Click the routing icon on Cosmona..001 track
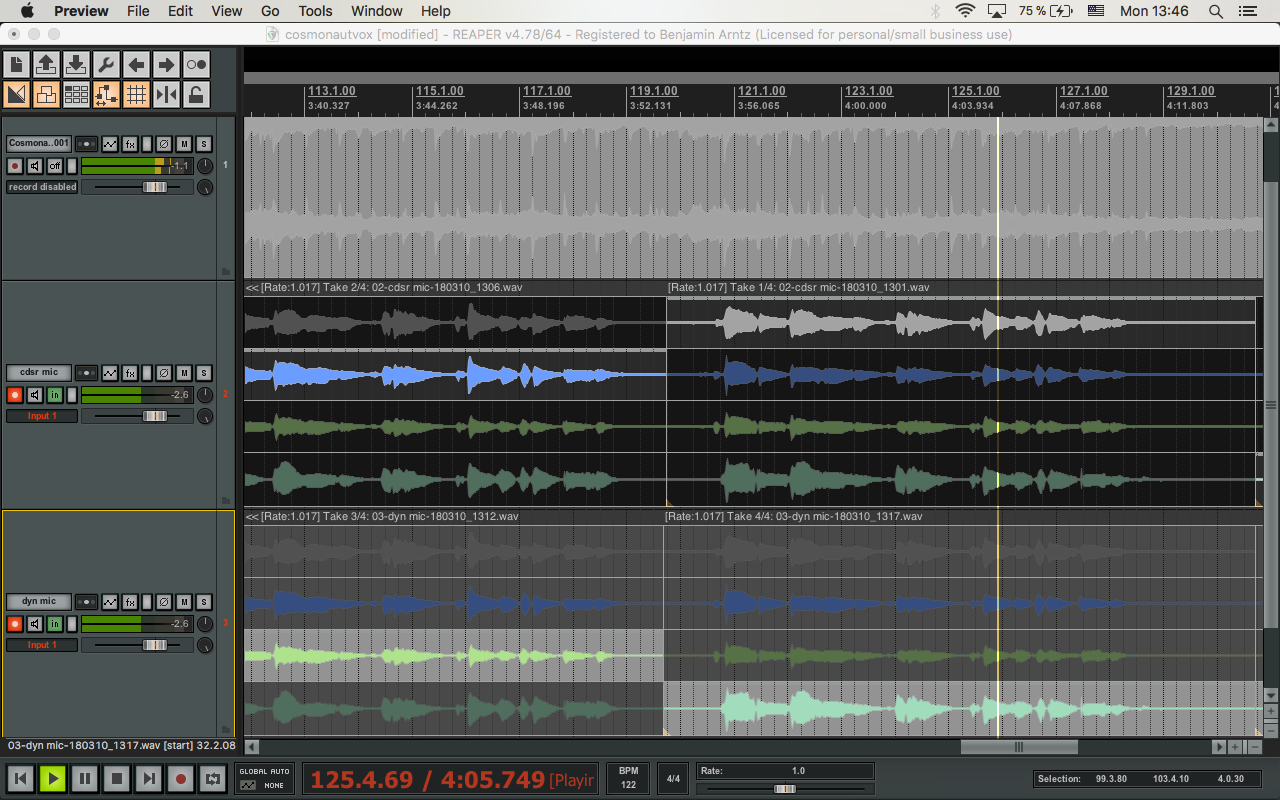This screenshot has height=800, width=1280. pos(87,144)
